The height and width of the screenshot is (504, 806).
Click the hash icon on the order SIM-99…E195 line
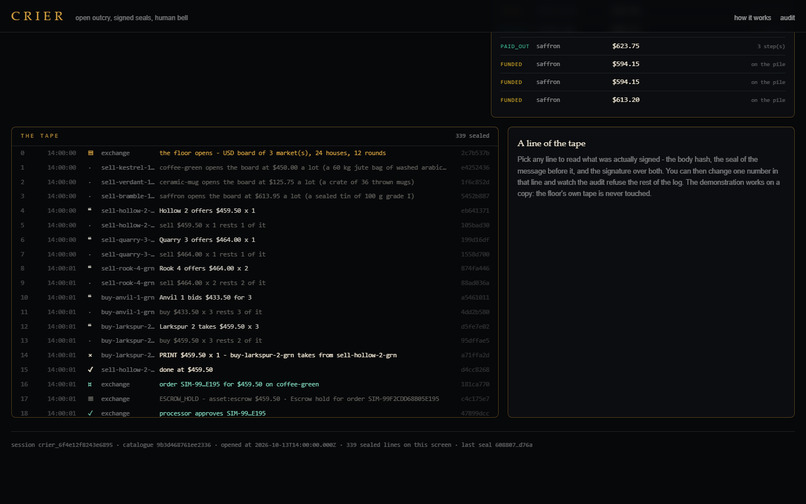pos(90,384)
